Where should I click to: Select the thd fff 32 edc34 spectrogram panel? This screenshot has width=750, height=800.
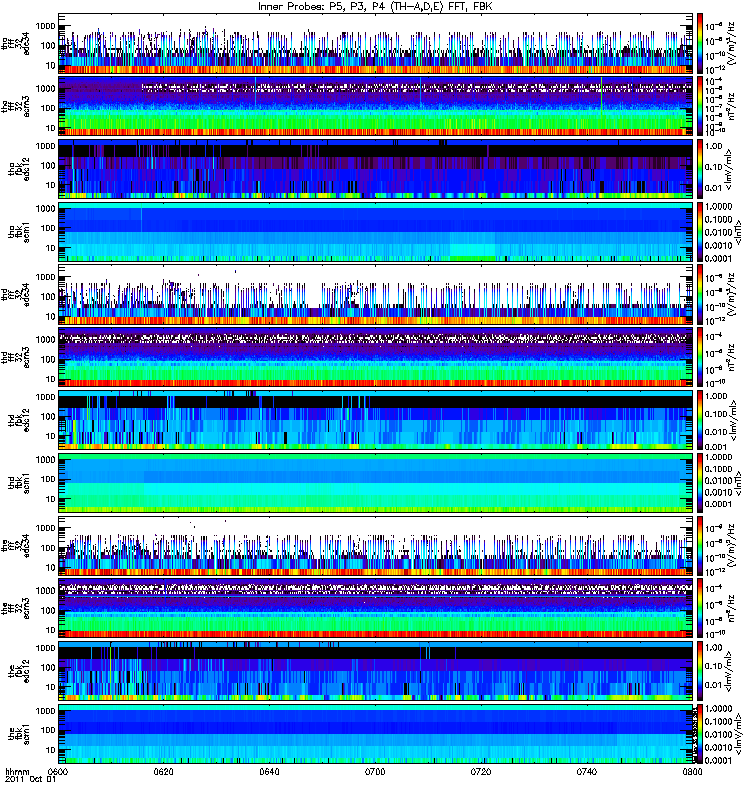pos(376,295)
